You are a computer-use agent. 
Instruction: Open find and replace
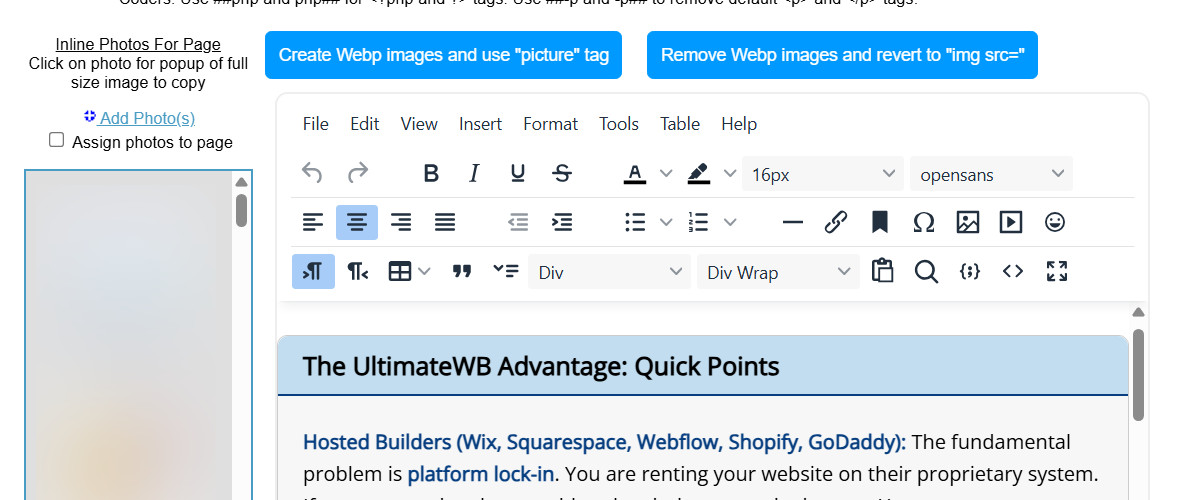pos(926,272)
